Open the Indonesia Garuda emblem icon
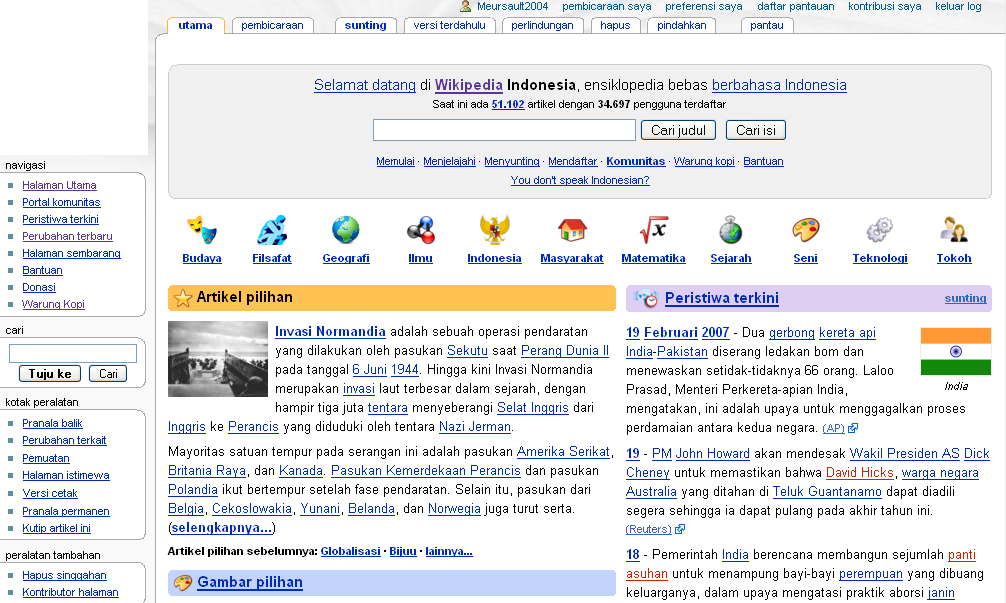This screenshot has width=1006, height=603. click(x=494, y=230)
